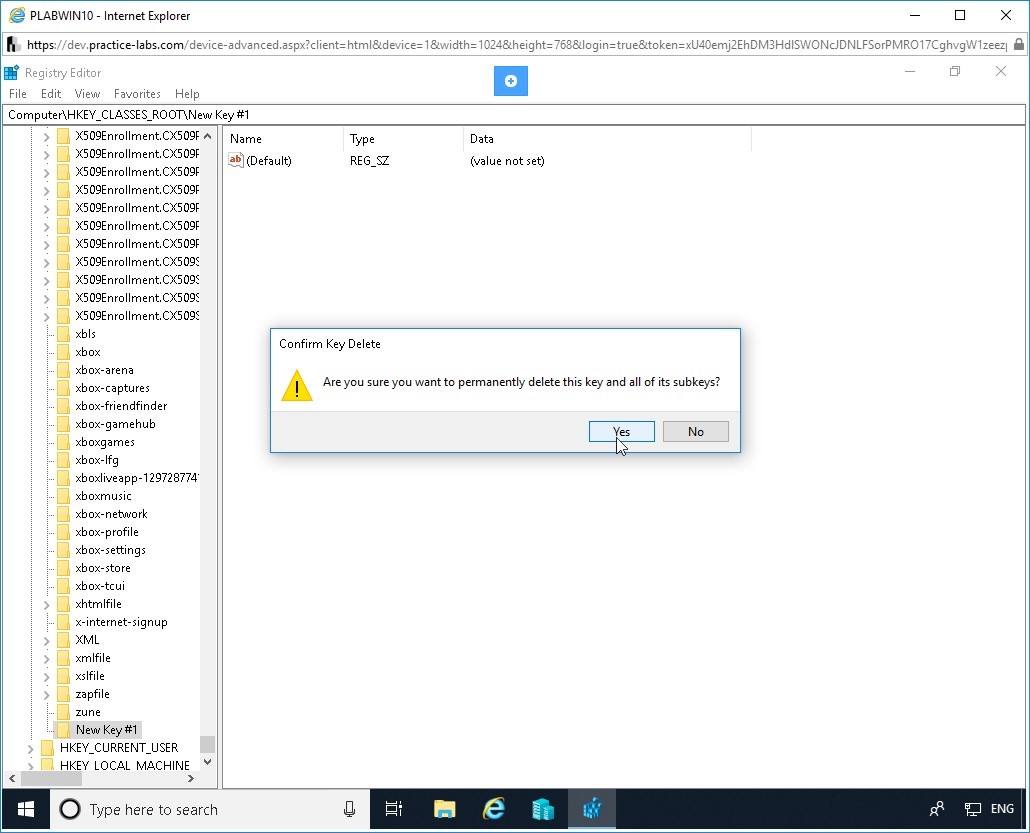
Task: Select the xbox-settings key
Action: [110, 550]
